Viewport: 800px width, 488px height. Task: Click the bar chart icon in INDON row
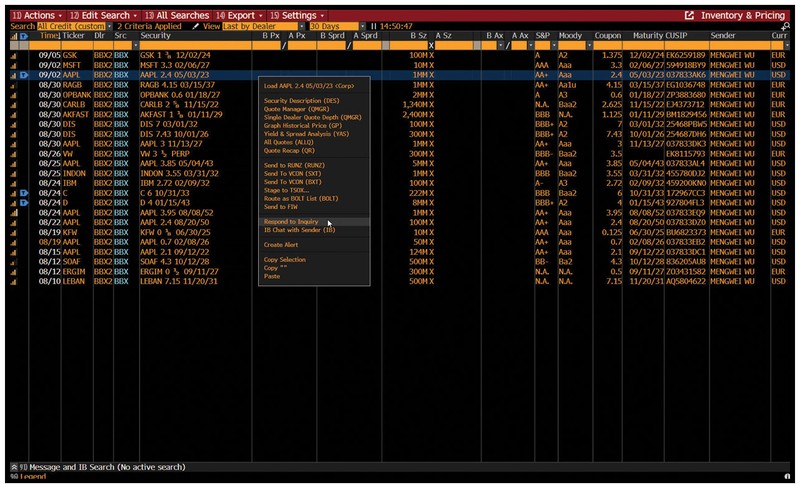14,174
